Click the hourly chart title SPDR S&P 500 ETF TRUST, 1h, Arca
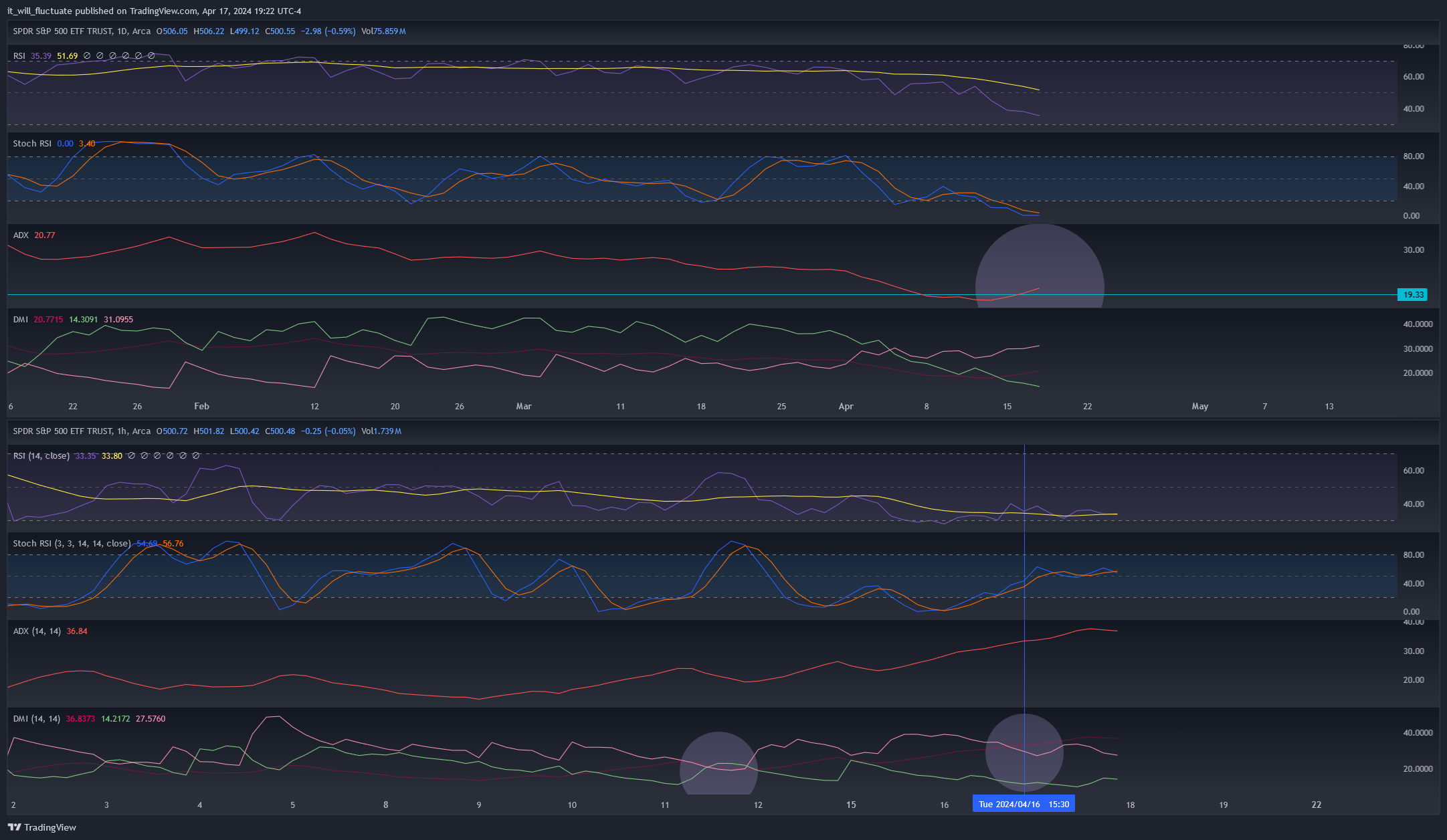1447x840 pixels. (82, 431)
